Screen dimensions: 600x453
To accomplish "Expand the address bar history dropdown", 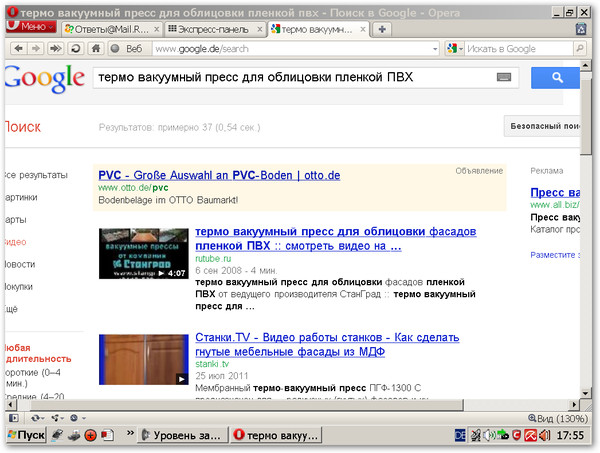I will pyautogui.click(x=435, y=49).
